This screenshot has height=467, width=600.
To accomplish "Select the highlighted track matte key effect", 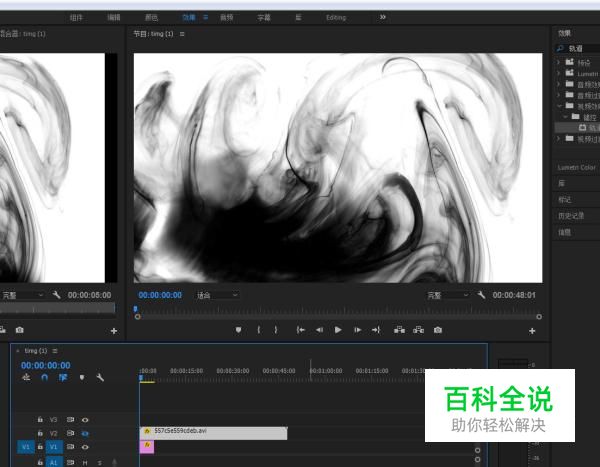I will [578, 127].
